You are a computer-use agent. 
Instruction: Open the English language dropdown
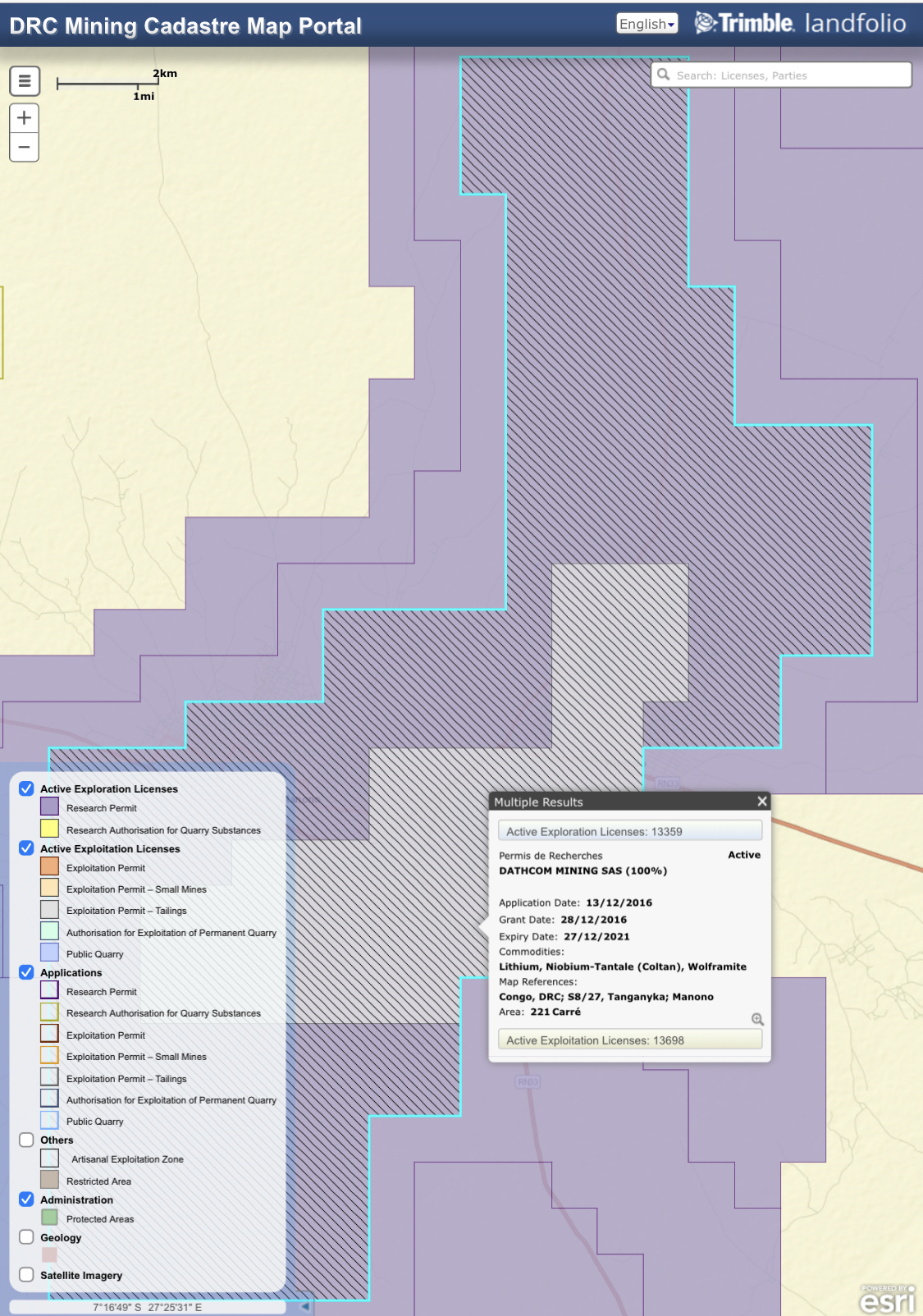point(647,24)
